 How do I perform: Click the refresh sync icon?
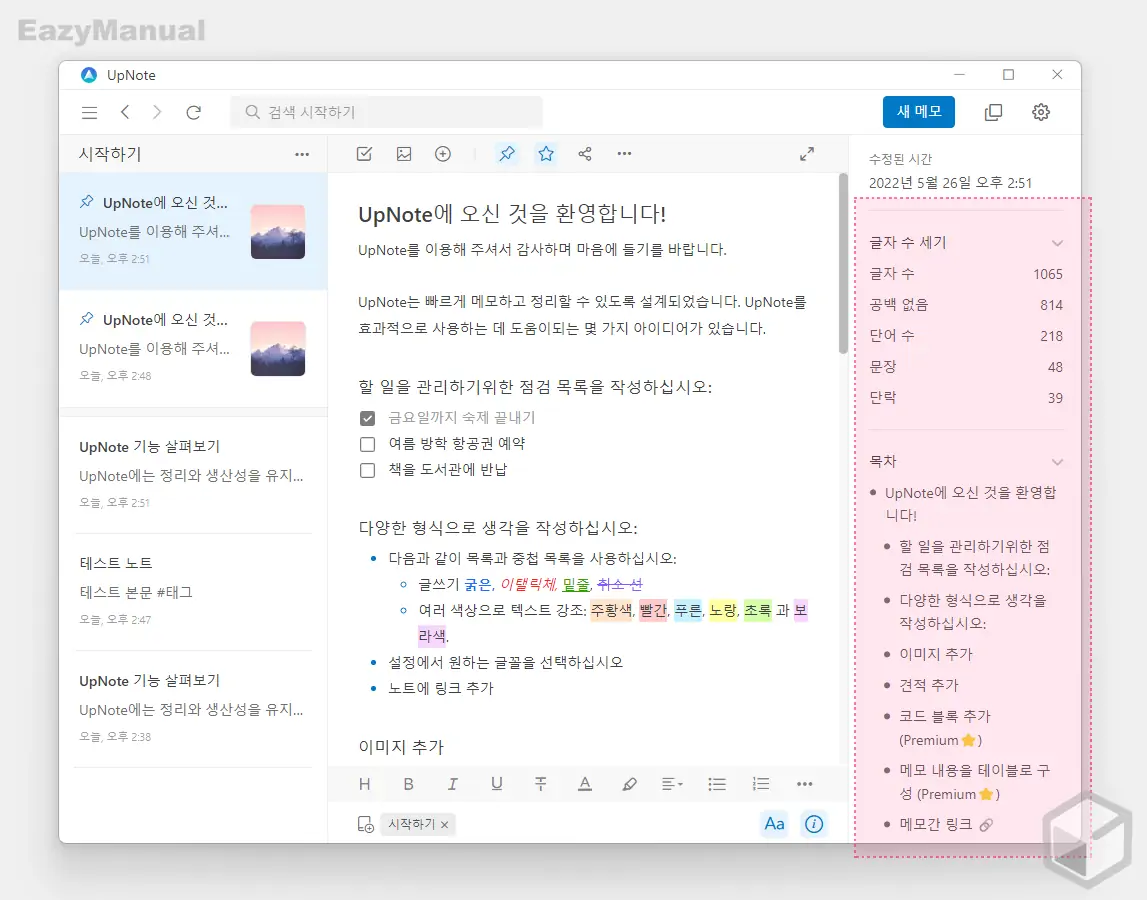[194, 112]
